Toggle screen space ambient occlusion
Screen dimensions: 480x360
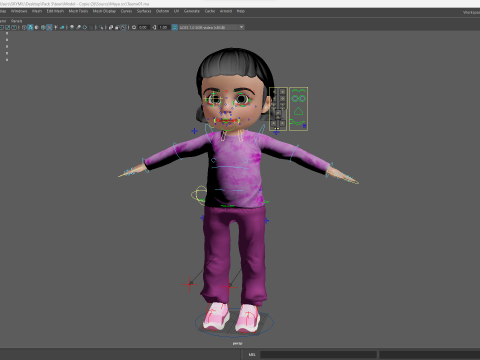[x=72, y=27]
